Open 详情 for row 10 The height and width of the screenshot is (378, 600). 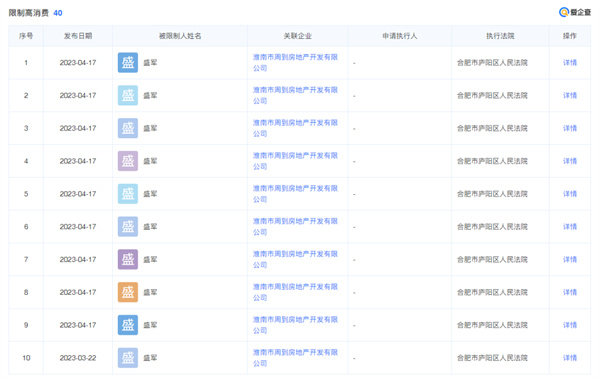pyautogui.click(x=570, y=358)
